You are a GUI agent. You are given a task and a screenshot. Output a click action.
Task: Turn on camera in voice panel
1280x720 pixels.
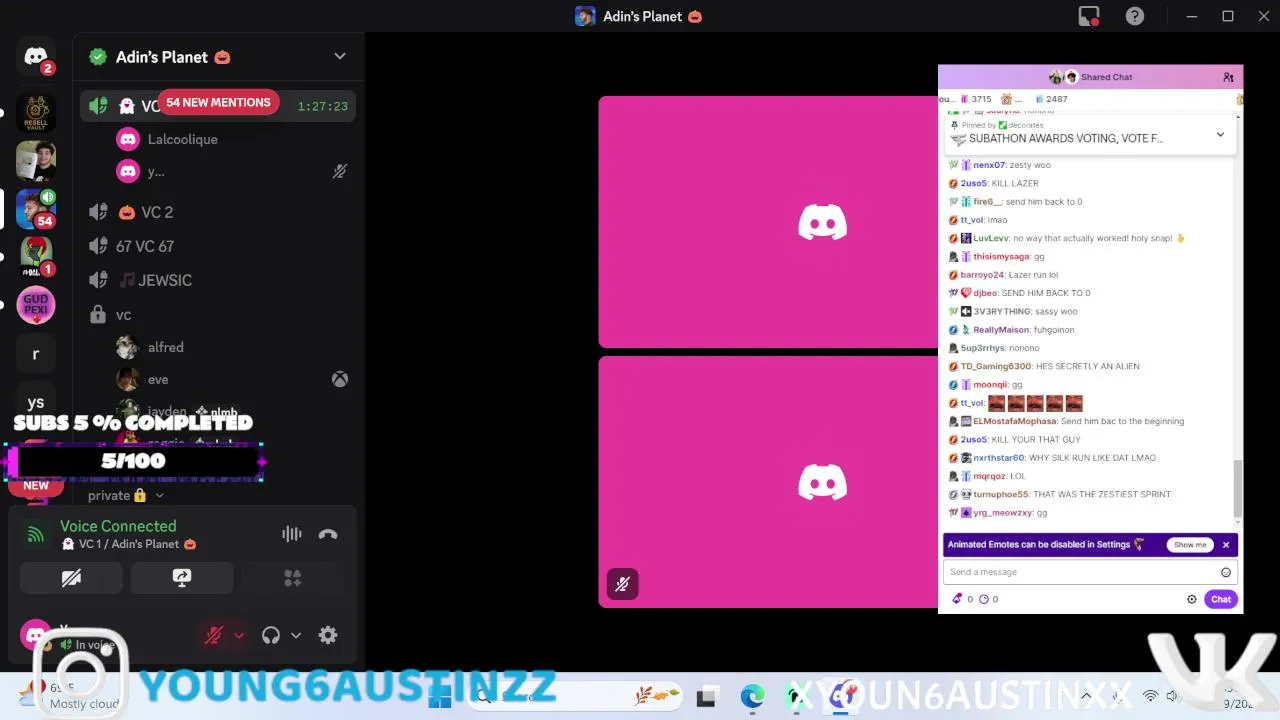71,578
